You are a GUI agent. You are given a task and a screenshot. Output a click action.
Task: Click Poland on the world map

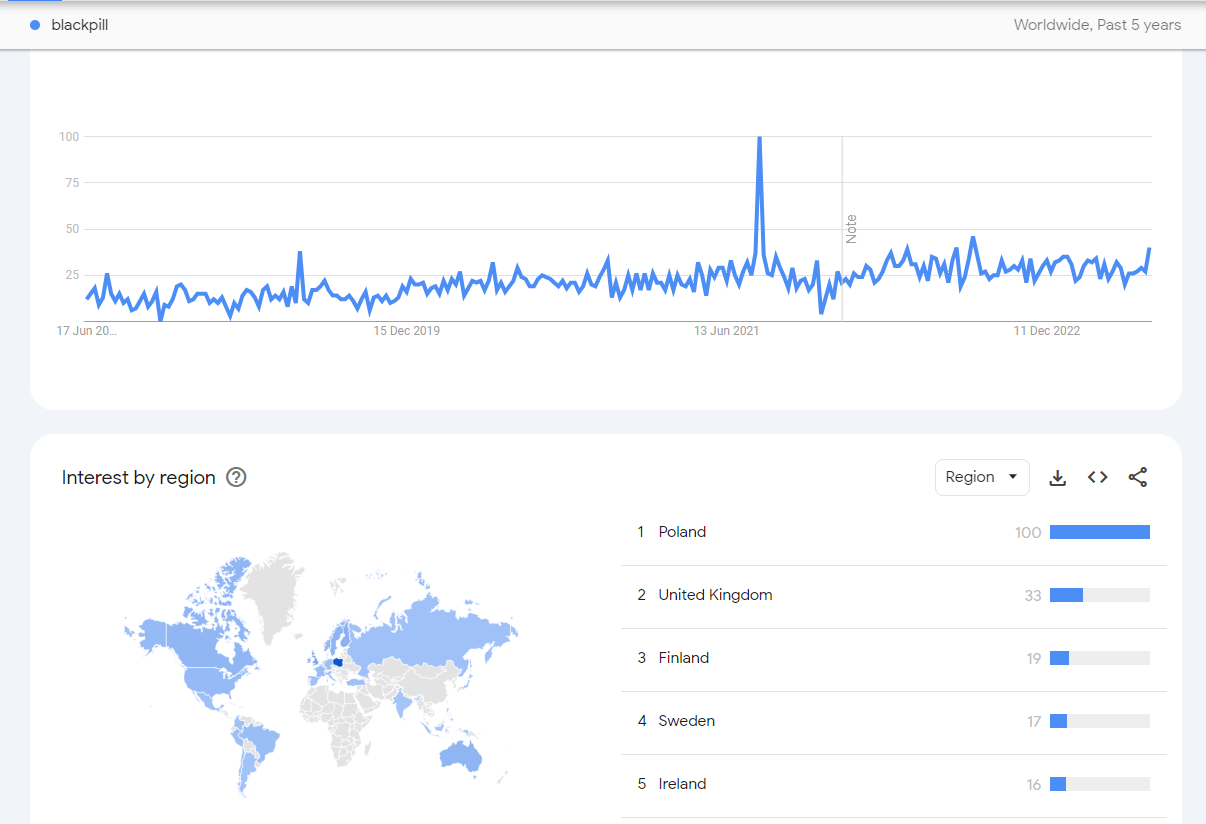341,663
